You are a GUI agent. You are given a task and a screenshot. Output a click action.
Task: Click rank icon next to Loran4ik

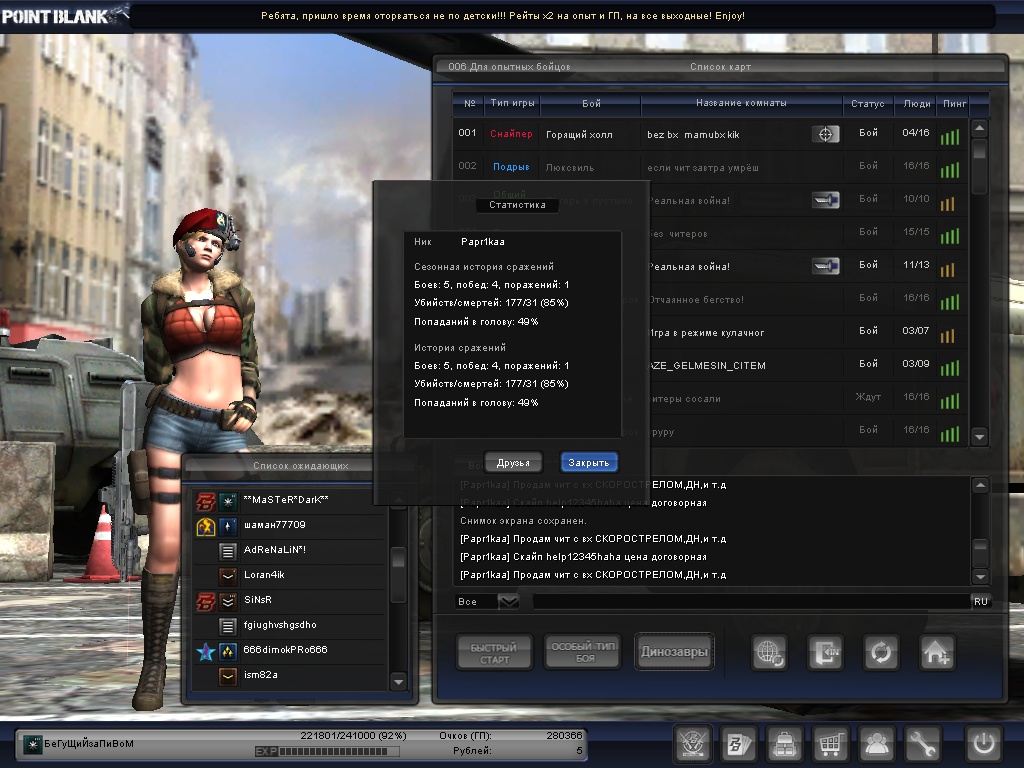(x=227, y=576)
